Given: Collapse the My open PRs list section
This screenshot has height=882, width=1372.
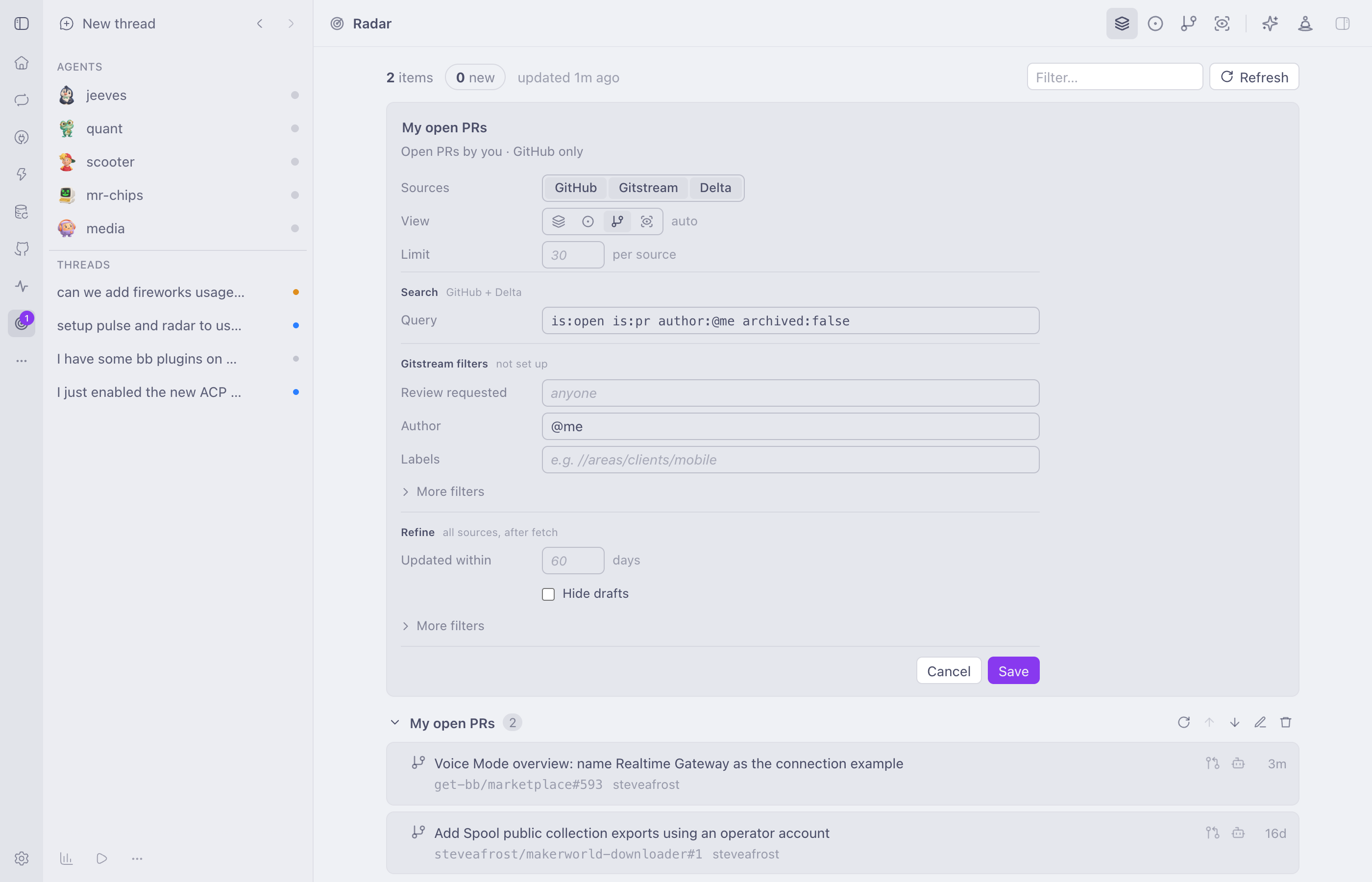Looking at the screenshot, I should pos(394,722).
